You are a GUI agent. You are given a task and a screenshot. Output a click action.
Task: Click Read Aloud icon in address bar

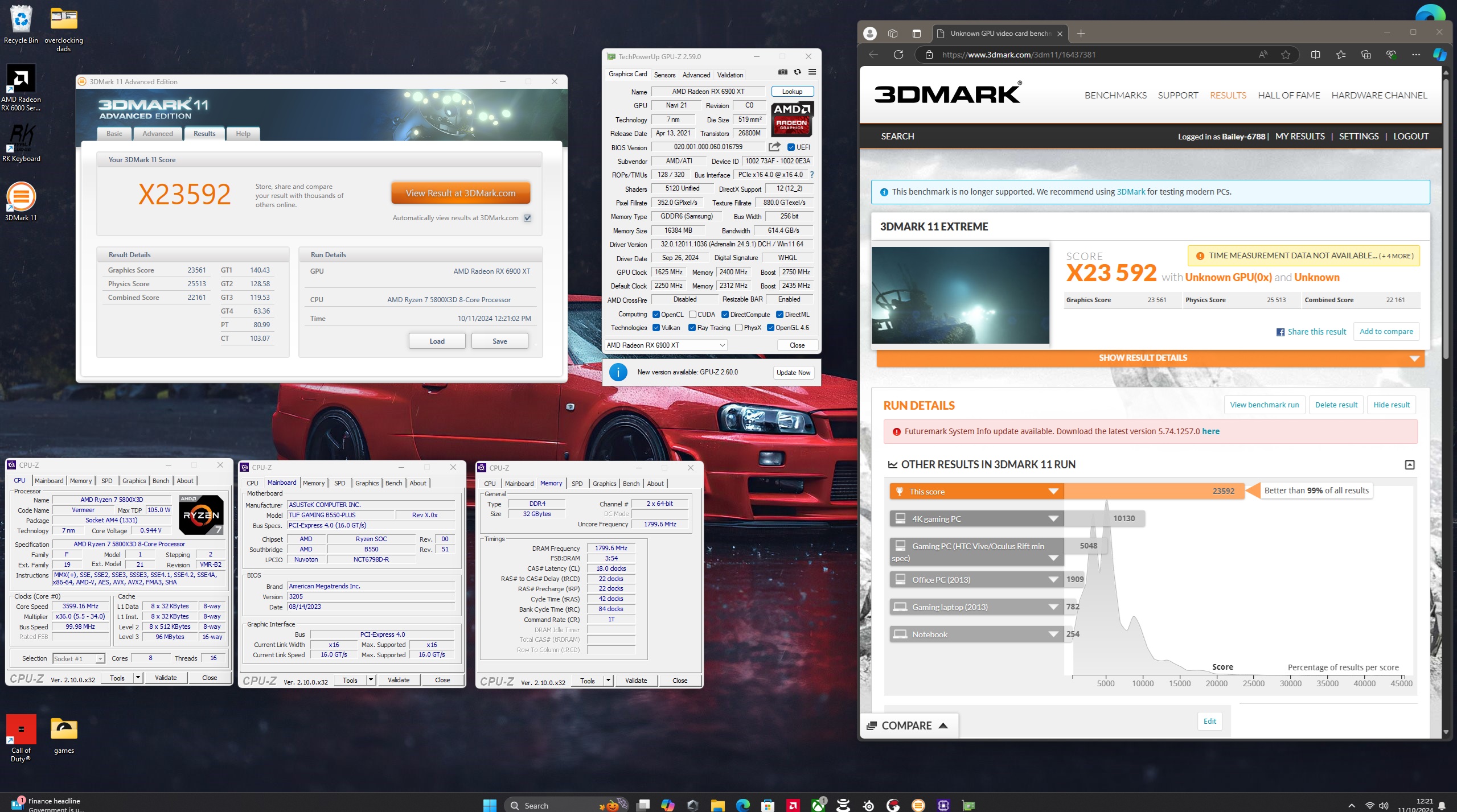click(1262, 55)
